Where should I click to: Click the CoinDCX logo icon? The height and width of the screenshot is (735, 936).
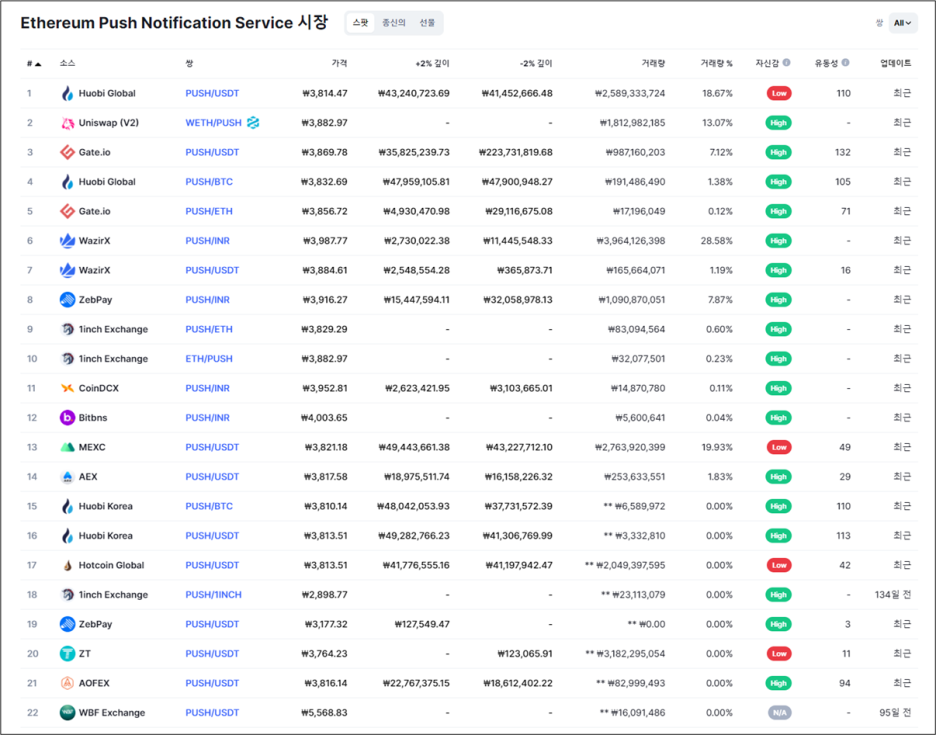67,388
